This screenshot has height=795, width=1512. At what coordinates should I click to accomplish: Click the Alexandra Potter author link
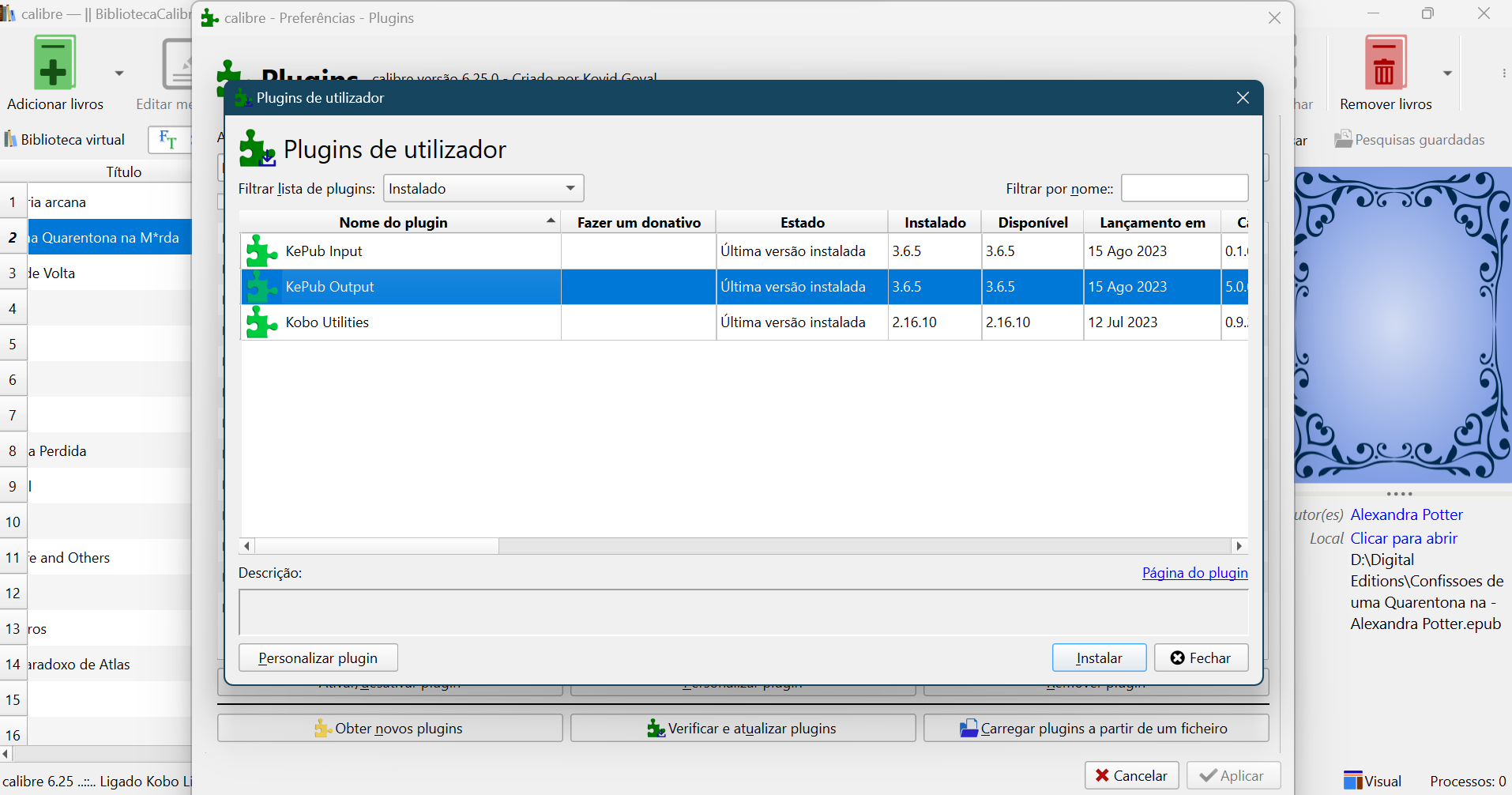(x=1406, y=514)
